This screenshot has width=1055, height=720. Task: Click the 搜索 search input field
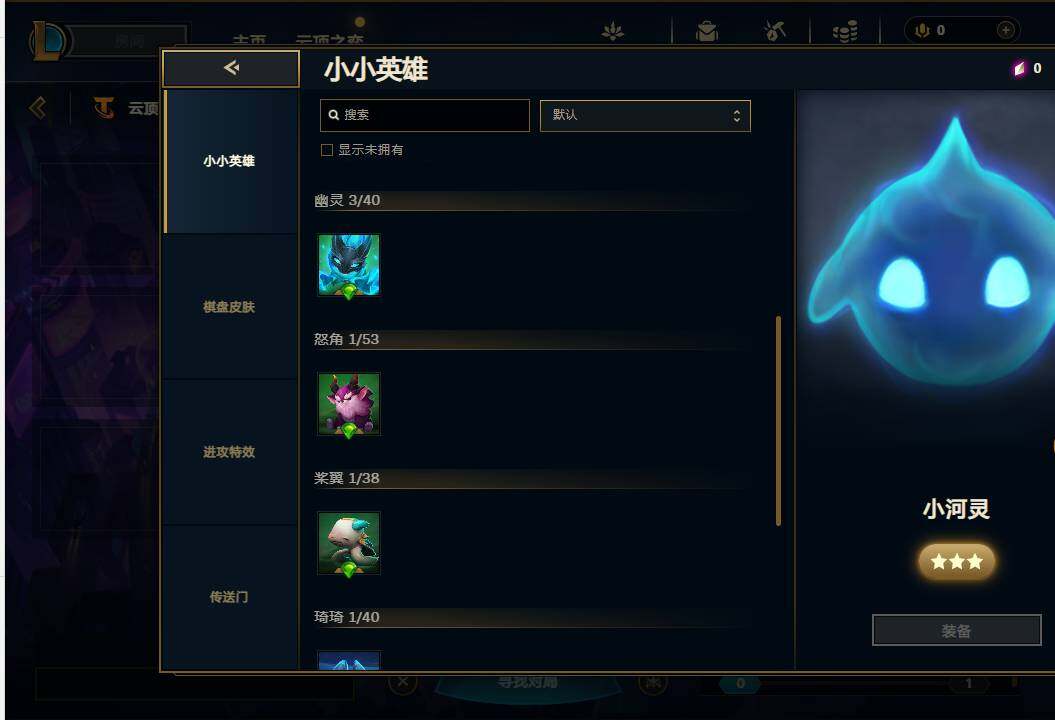(425, 116)
